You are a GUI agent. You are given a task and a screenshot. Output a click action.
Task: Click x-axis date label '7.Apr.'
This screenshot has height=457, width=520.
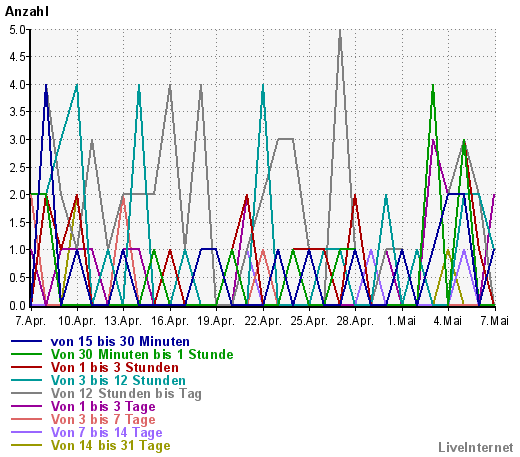30,321
